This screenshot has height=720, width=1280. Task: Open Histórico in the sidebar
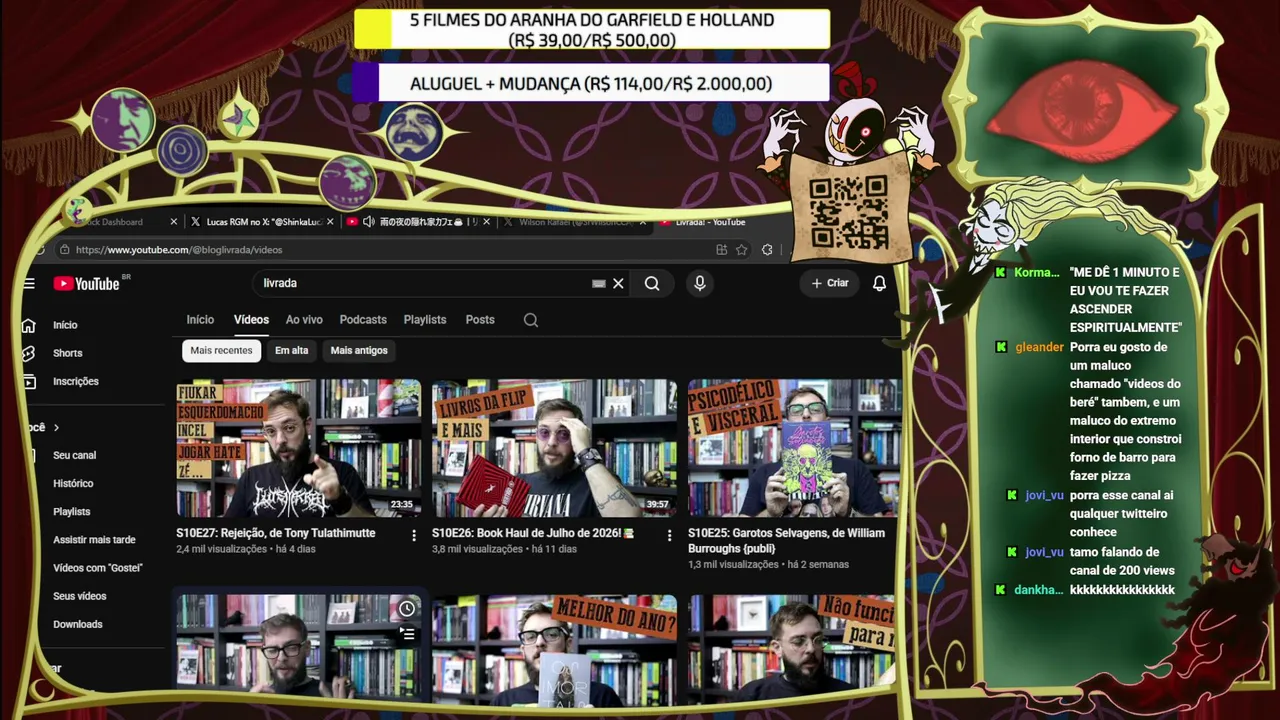(73, 484)
